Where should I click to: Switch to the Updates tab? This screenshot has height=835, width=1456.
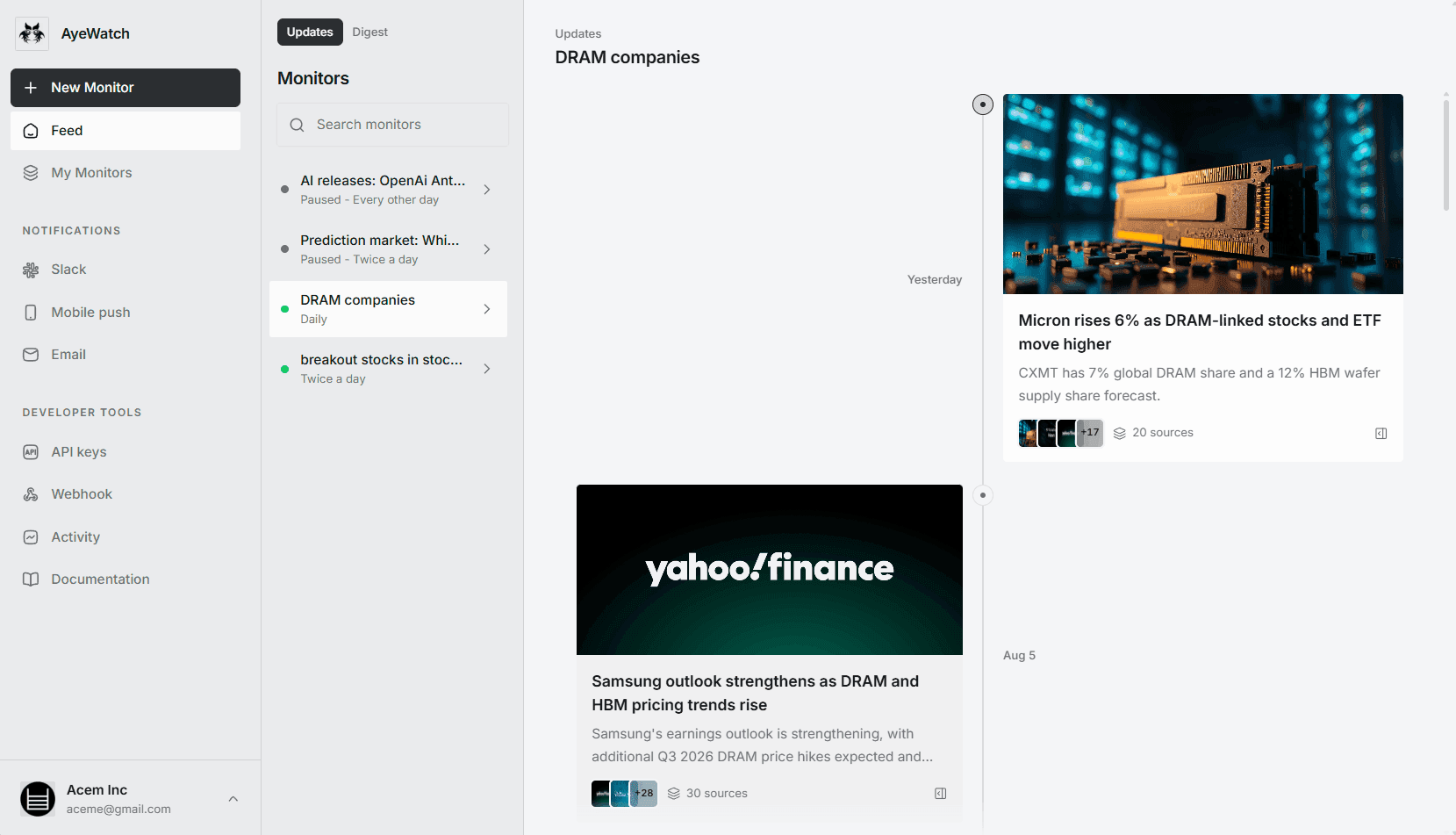(x=310, y=32)
